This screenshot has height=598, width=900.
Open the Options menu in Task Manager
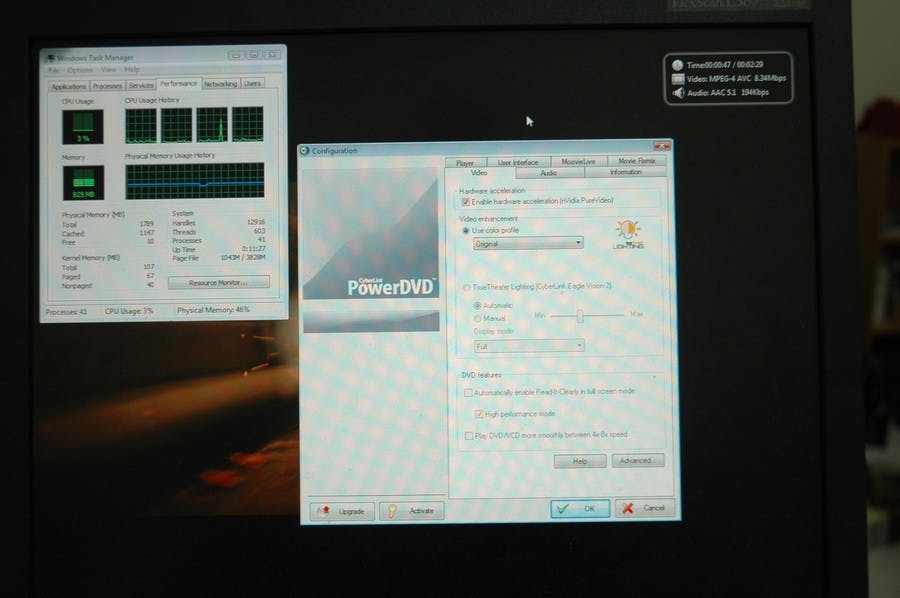[x=80, y=71]
